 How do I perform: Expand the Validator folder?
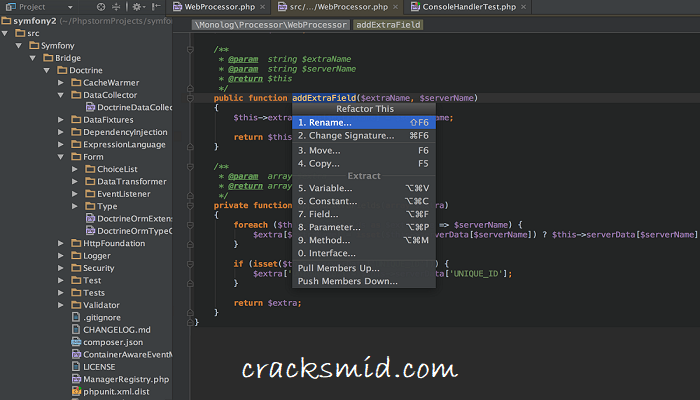61,305
